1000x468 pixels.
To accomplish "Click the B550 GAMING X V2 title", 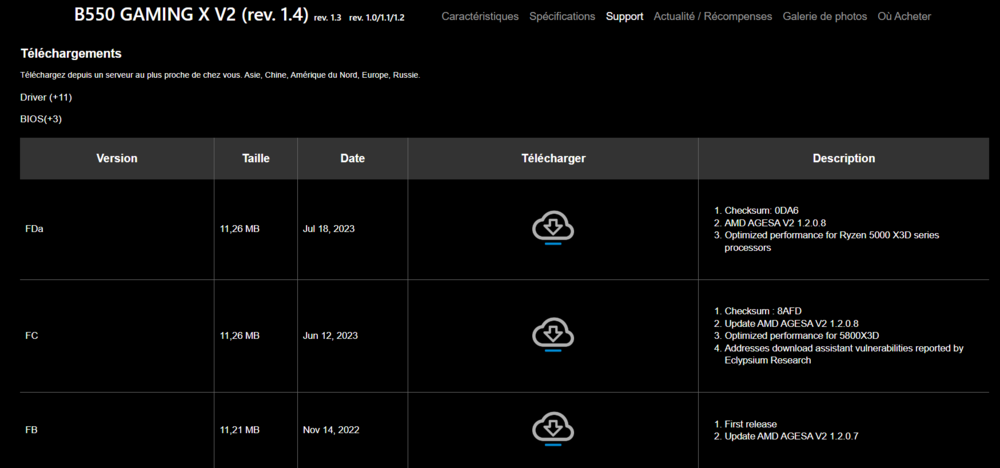I will pyautogui.click(x=191, y=15).
